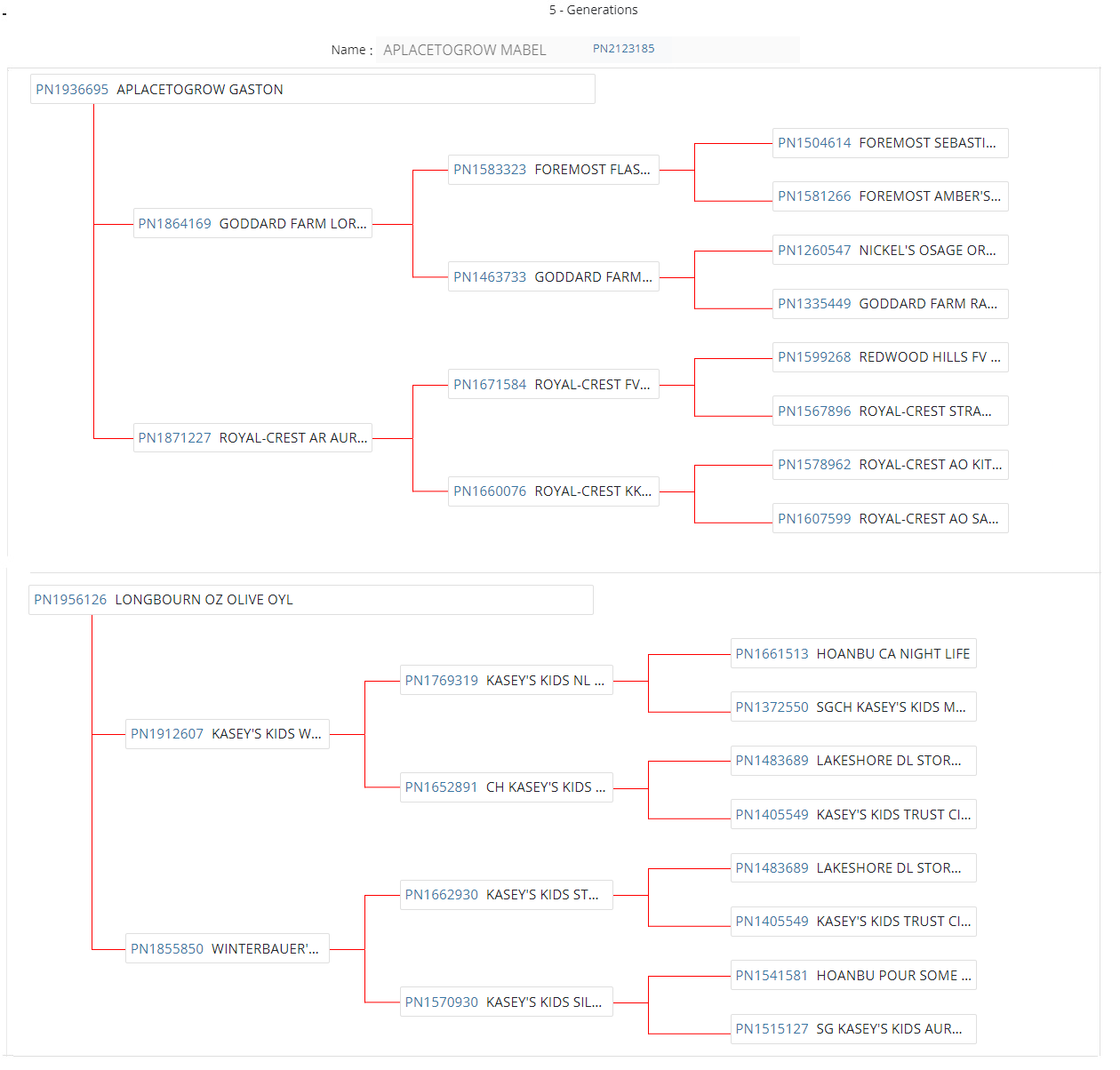The width and height of the screenshot is (1120, 1070).
Task: Open PN1855850 WINTERBAUER'... node
Action: pos(227,949)
